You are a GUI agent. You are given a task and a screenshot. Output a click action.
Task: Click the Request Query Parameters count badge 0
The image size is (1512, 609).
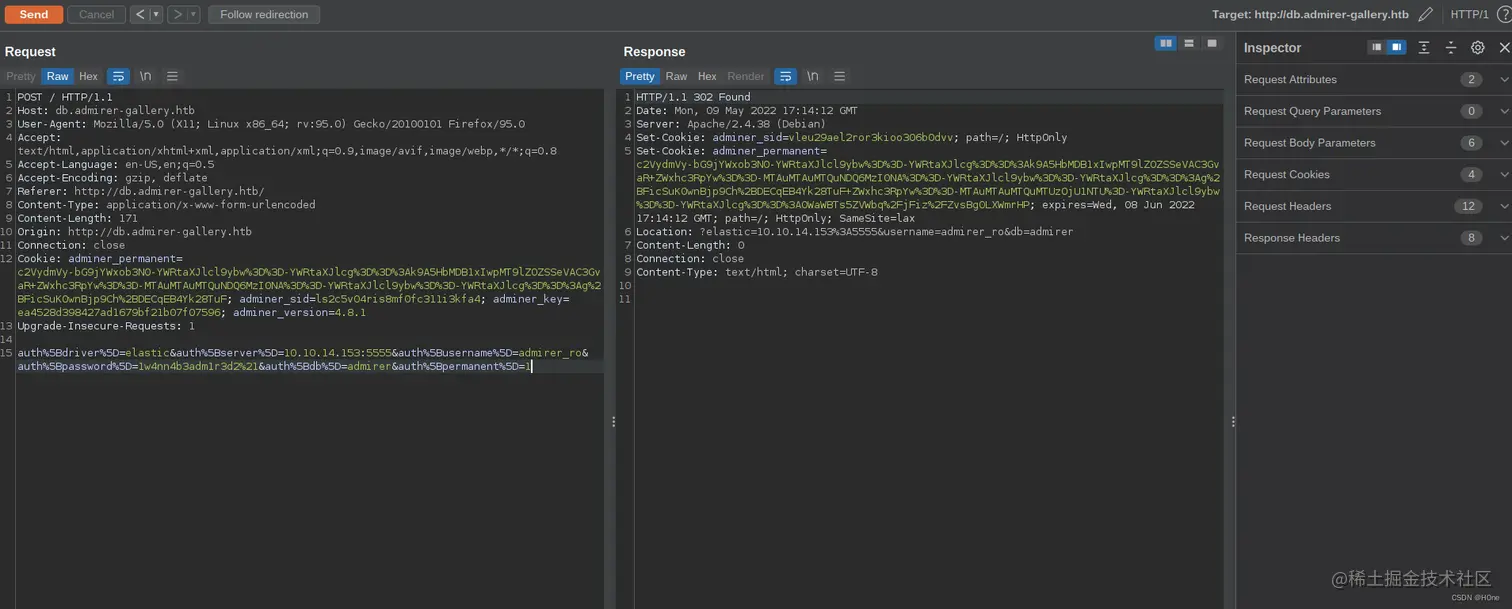pyautogui.click(x=1470, y=111)
